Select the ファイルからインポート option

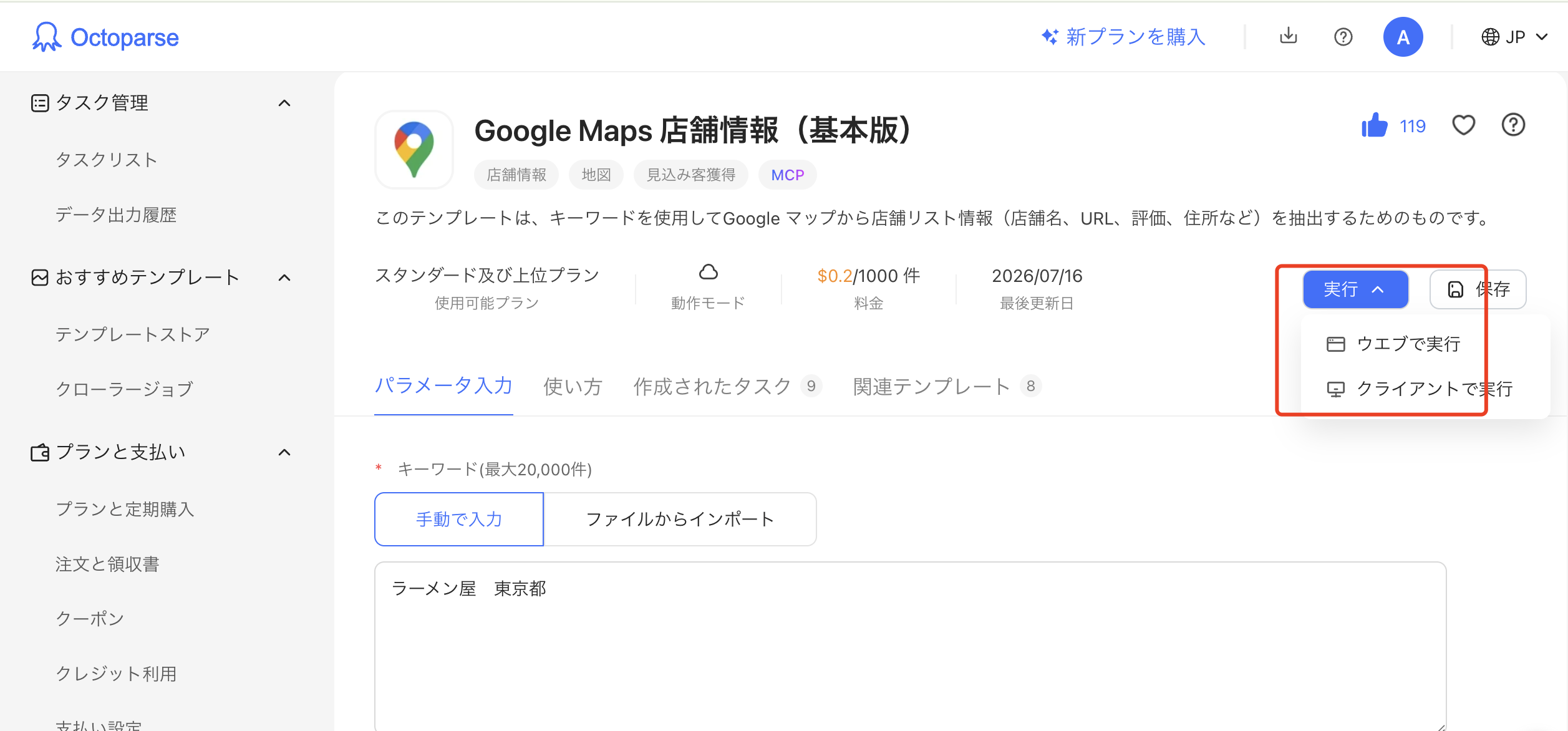click(x=680, y=519)
